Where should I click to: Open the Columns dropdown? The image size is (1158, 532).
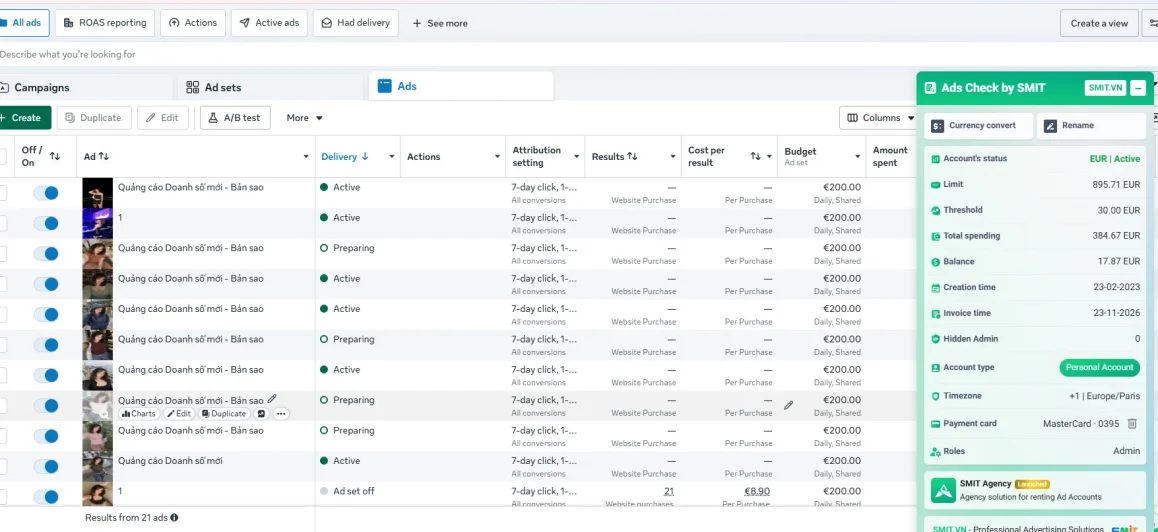[879, 117]
